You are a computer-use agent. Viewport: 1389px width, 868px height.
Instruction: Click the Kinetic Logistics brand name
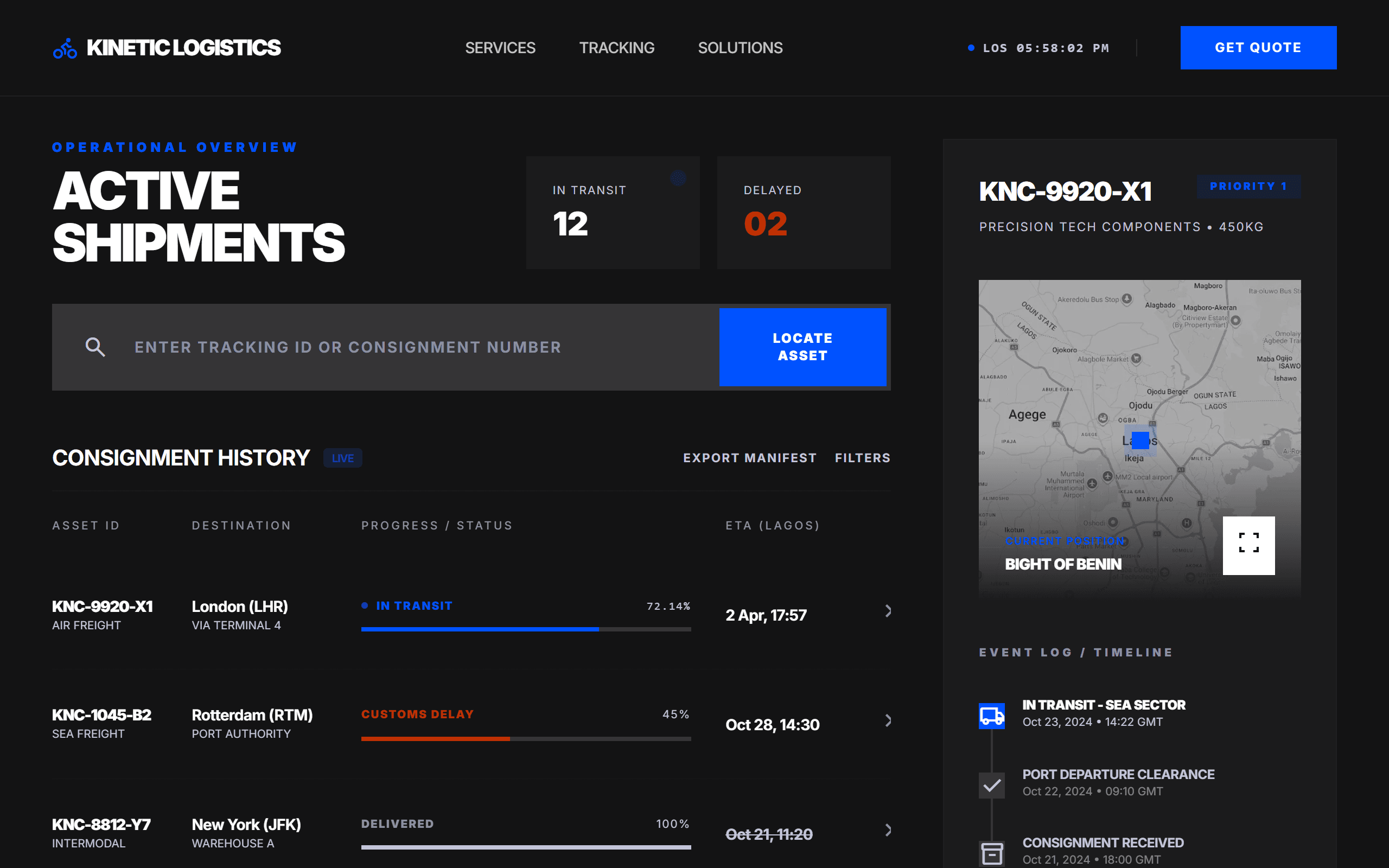click(184, 48)
